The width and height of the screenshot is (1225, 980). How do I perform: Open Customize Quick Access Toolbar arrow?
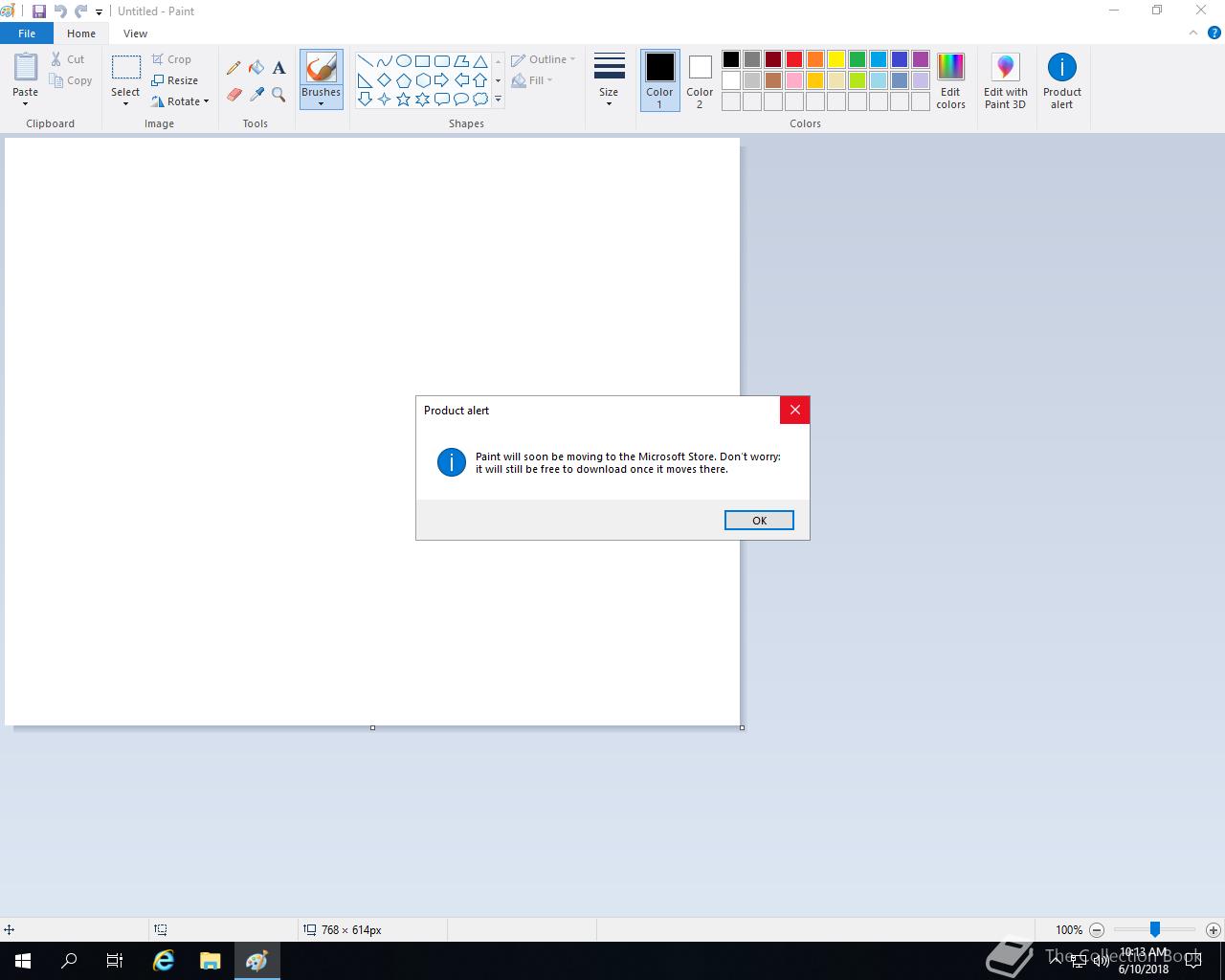pyautogui.click(x=99, y=12)
